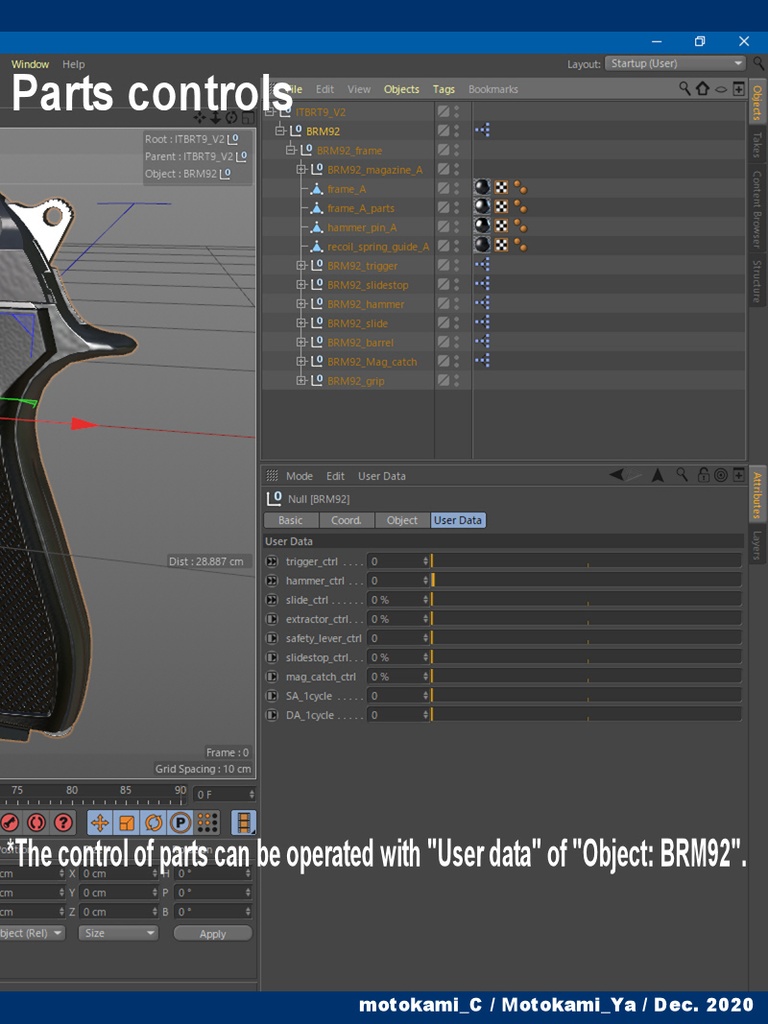Toggle point-level animation recording icon
This screenshot has height=1024, width=768.
208,823
